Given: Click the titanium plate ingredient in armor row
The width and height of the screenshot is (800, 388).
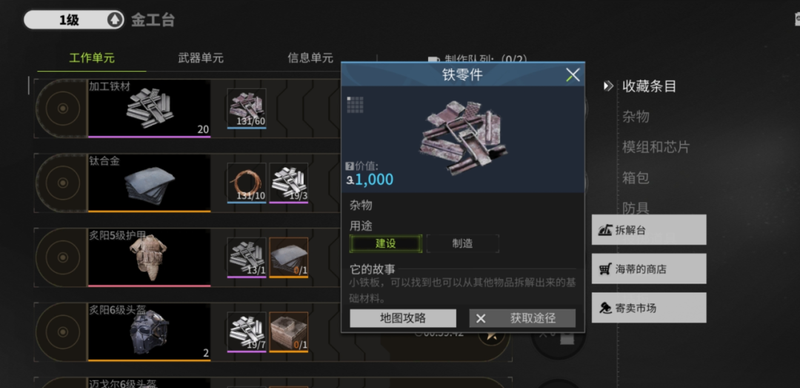Looking at the screenshot, I should 289,257.
